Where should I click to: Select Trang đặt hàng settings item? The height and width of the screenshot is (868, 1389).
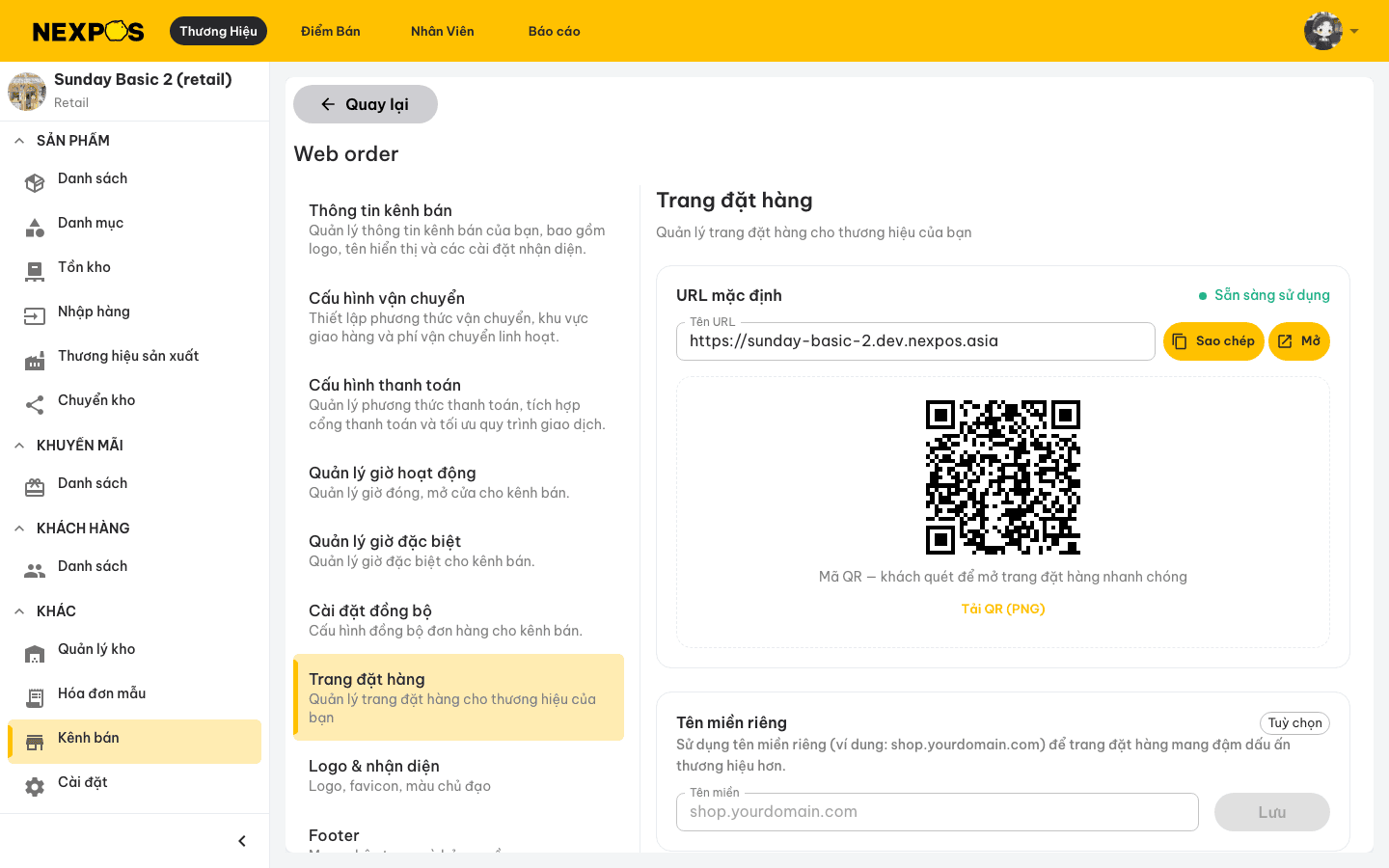pos(458,697)
